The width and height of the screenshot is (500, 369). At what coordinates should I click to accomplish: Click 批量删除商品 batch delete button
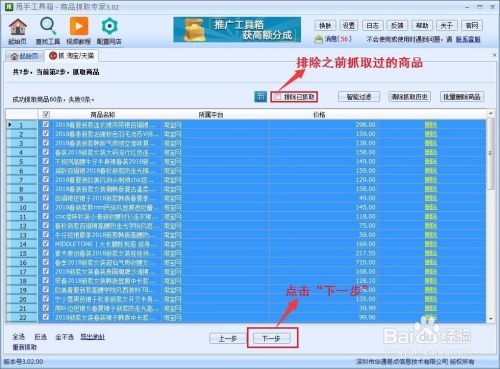coord(462,97)
